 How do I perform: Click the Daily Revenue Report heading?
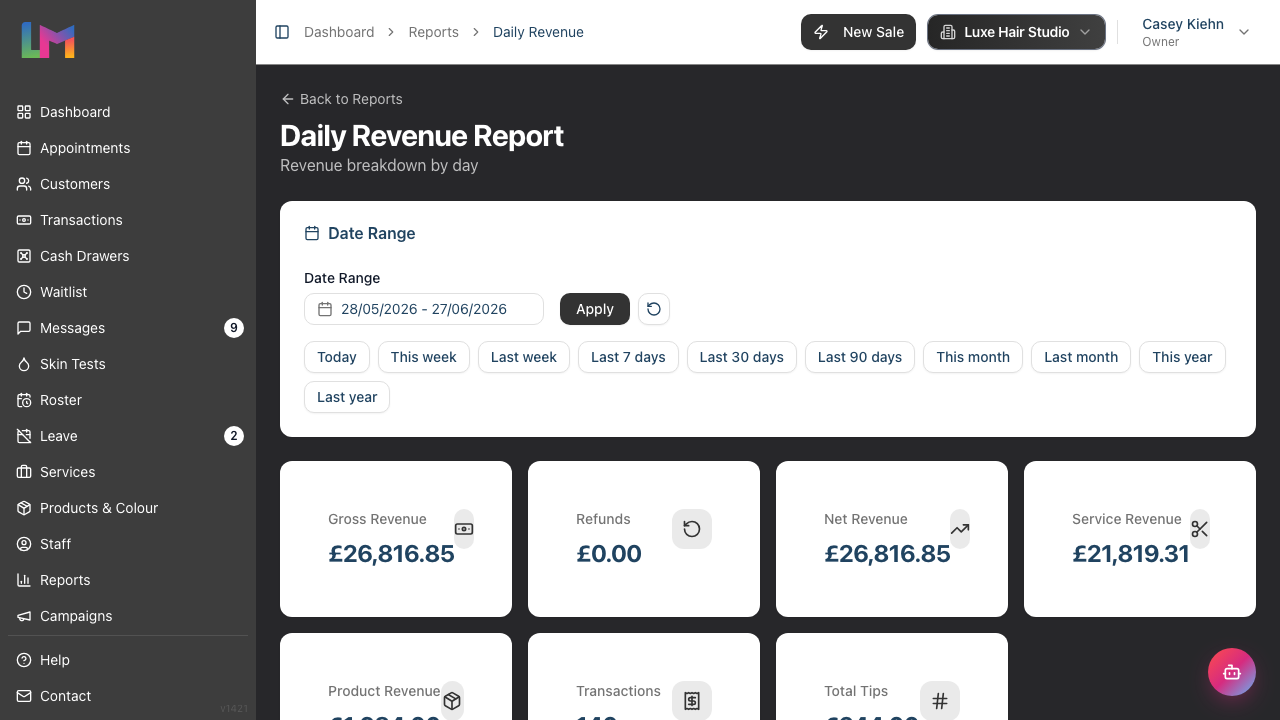[x=422, y=136]
